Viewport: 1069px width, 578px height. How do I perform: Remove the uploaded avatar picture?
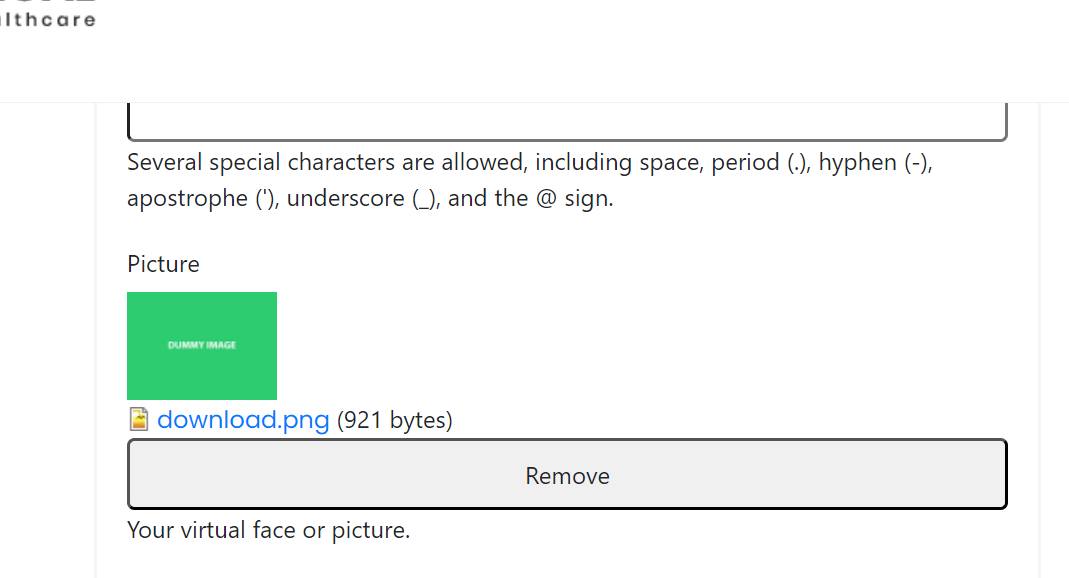click(567, 474)
